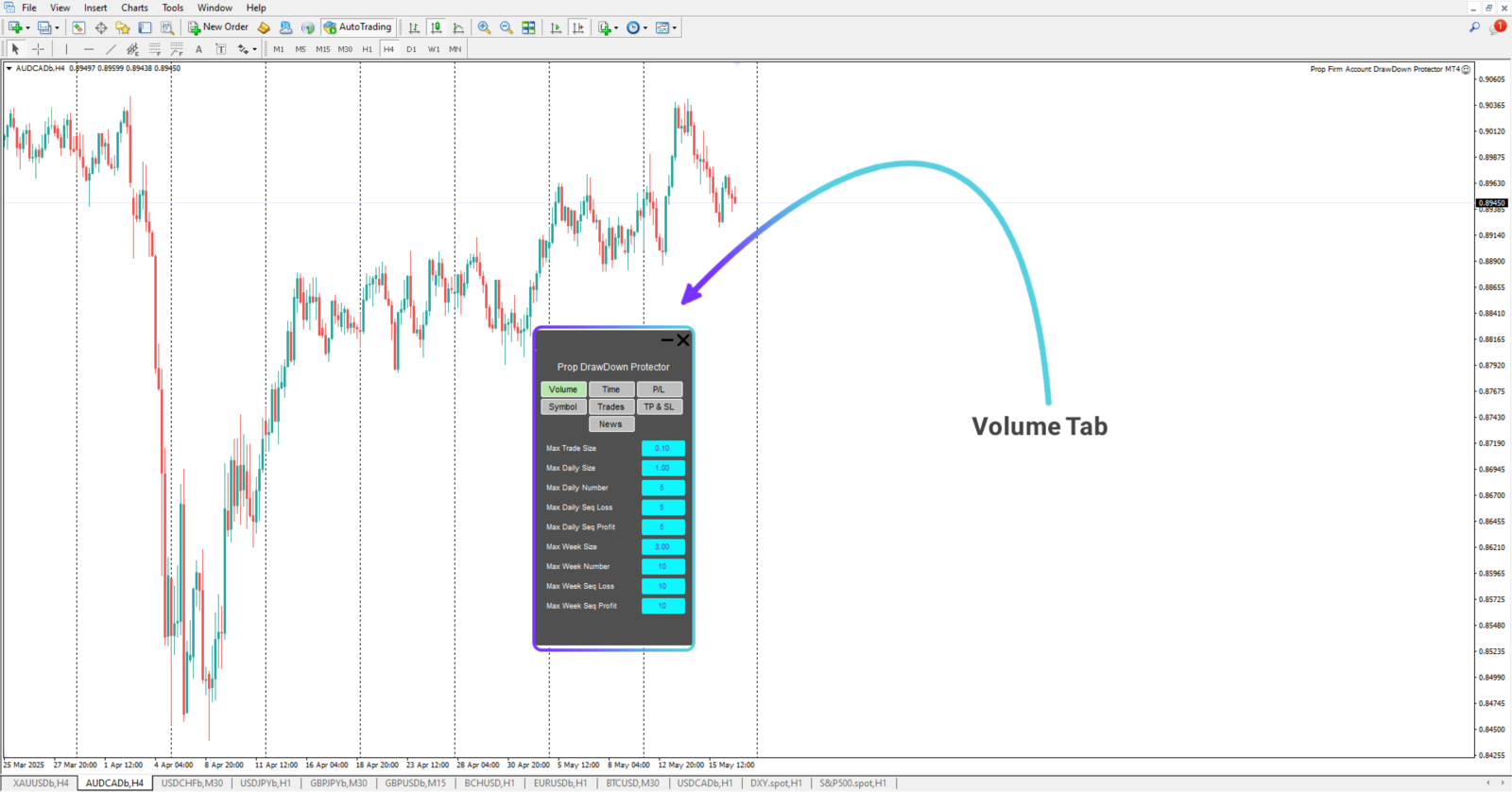The height and width of the screenshot is (792, 1512).
Task: Click the tile windows icon
Action: [x=528, y=27]
